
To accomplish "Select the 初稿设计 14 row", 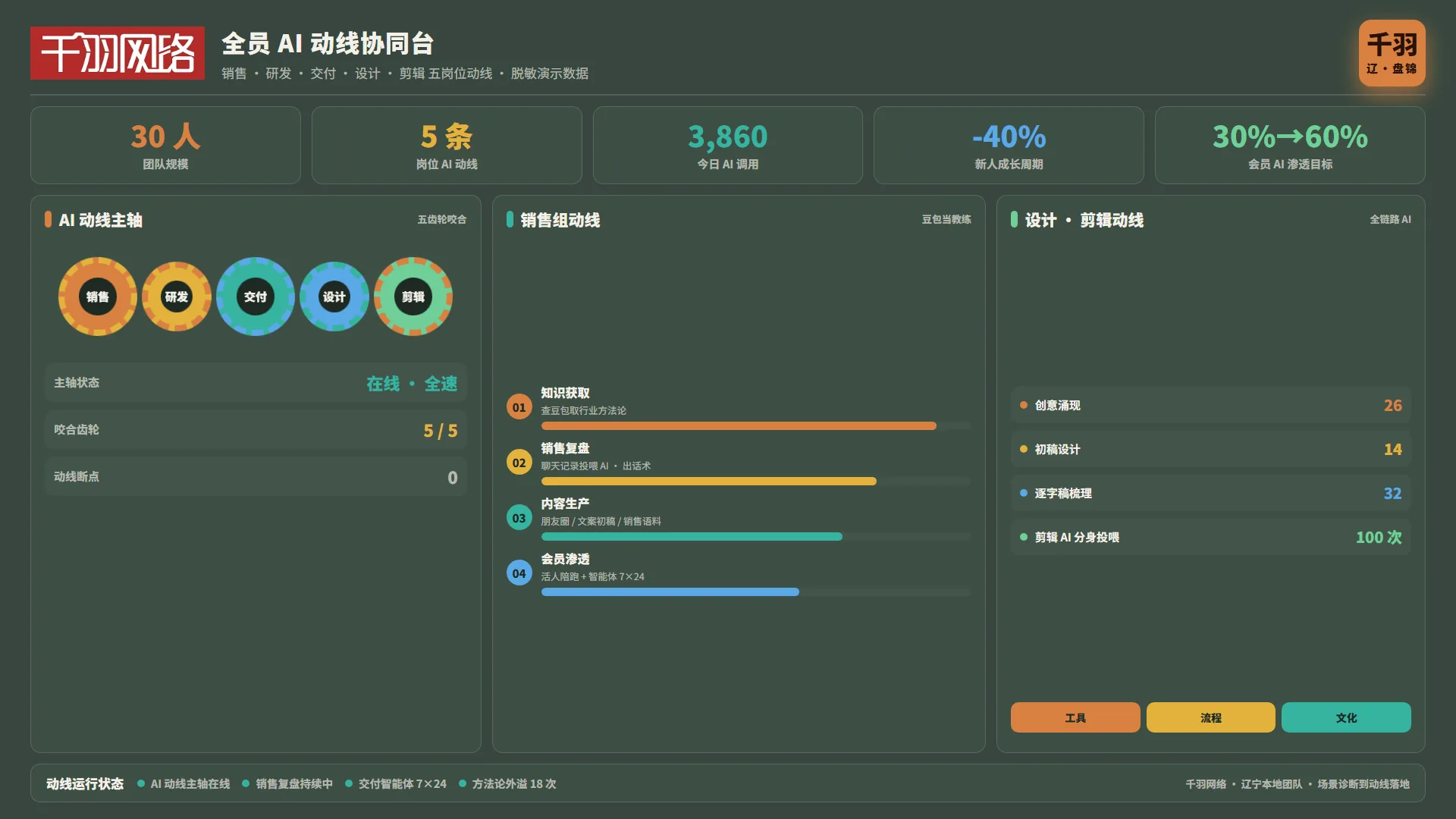I will pos(1211,449).
